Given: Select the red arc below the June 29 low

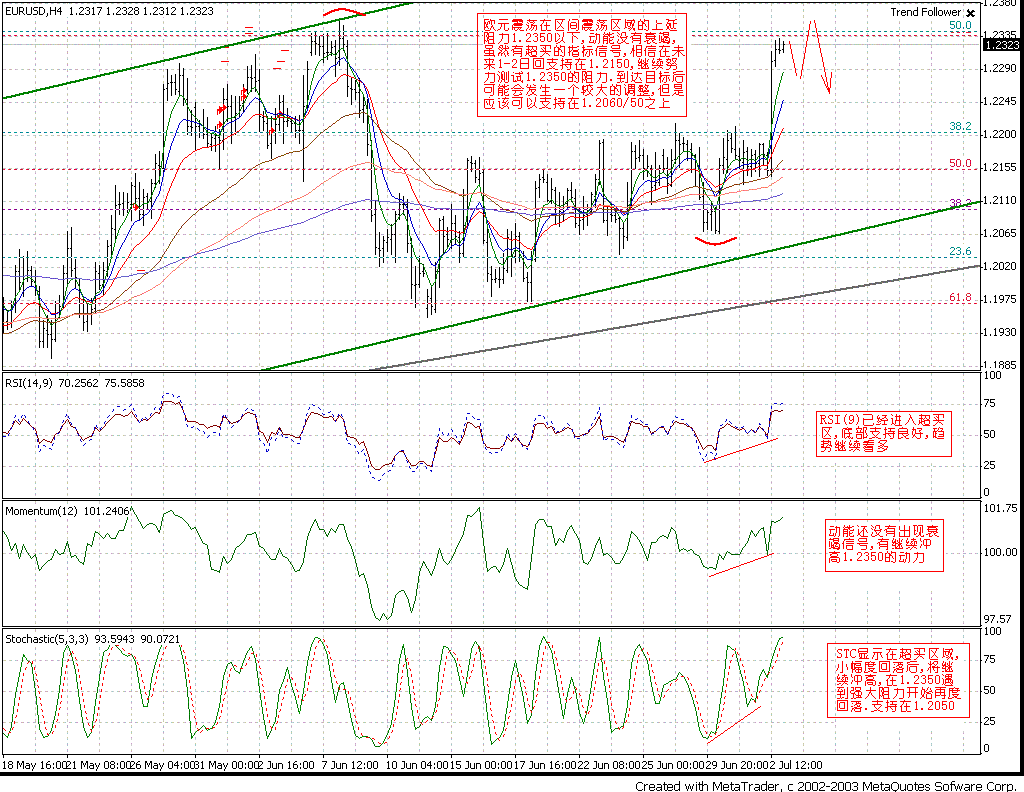Looking at the screenshot, I should pyautogui.click(x=716, y=241).
